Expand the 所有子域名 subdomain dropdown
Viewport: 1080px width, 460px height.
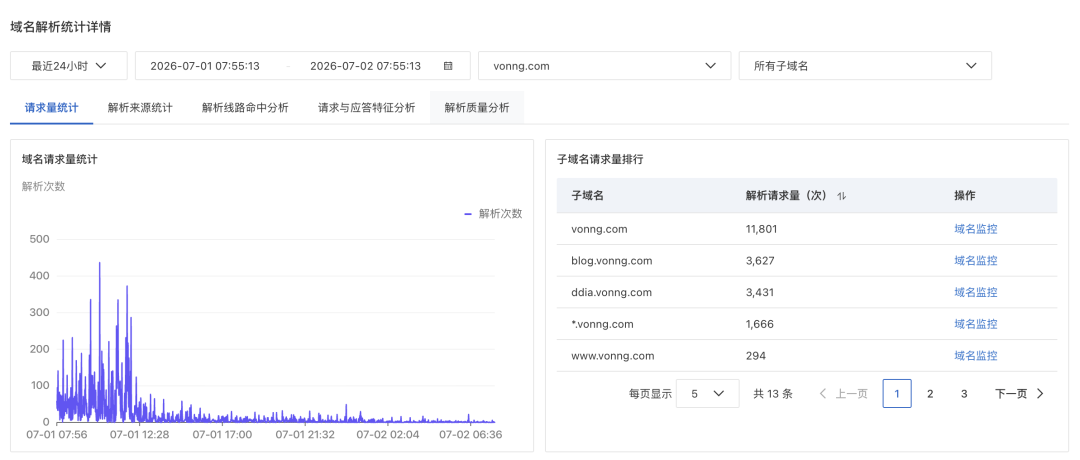click(x=865, y=66)
